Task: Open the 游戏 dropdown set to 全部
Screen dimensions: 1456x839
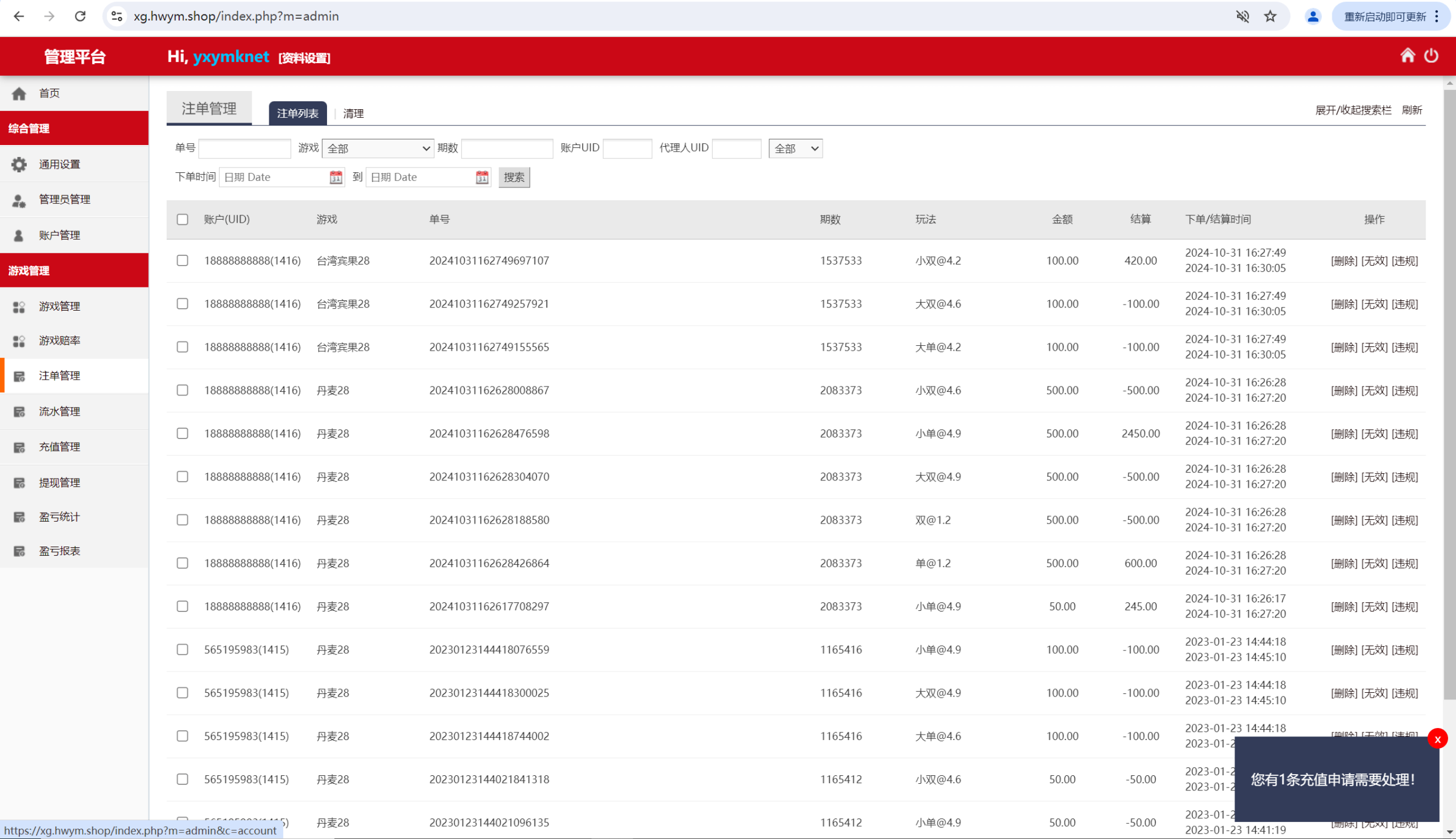Action: pyautogui.click(x=378, y=149)
